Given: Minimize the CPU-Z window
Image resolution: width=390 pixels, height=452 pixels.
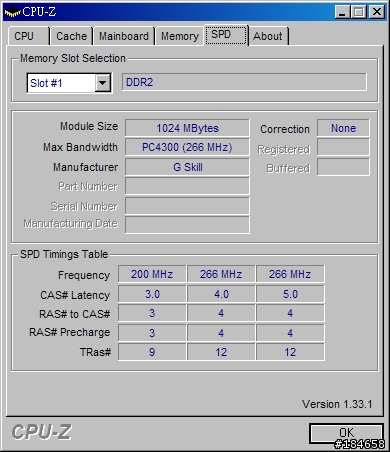Looking at the screenshot, I should [342, 12].
